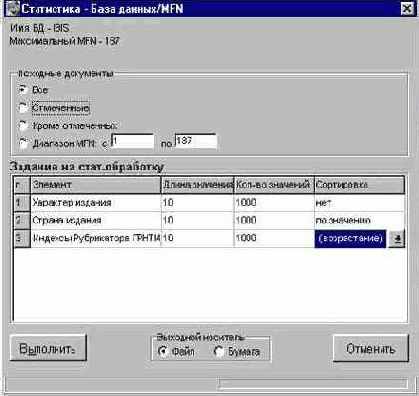419x396 pixels.
Task: Click the "Длина значения" column header
Action: (198, 185)
